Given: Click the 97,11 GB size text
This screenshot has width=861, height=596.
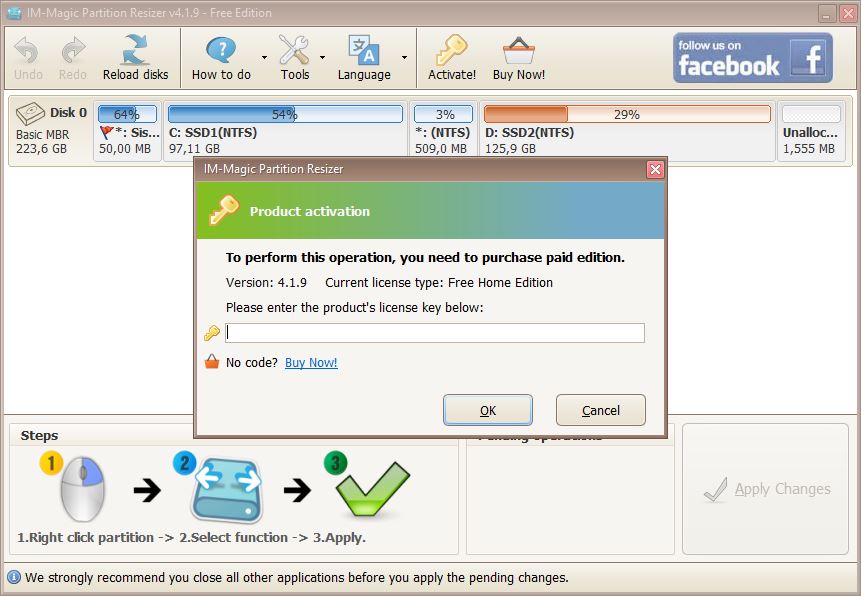Looking at the screenshot, I should (194, 149).
